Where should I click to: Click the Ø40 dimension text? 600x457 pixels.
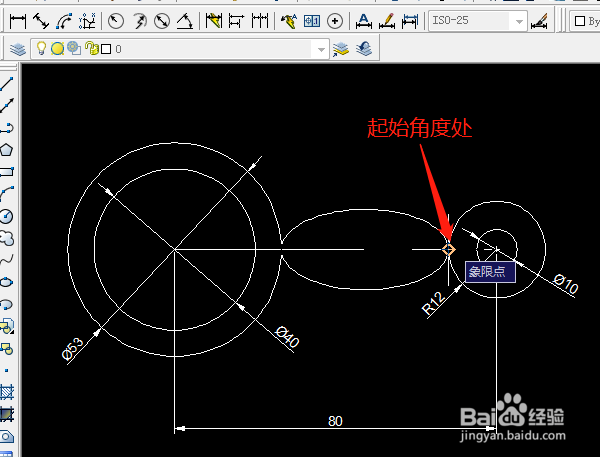[287, 337]
